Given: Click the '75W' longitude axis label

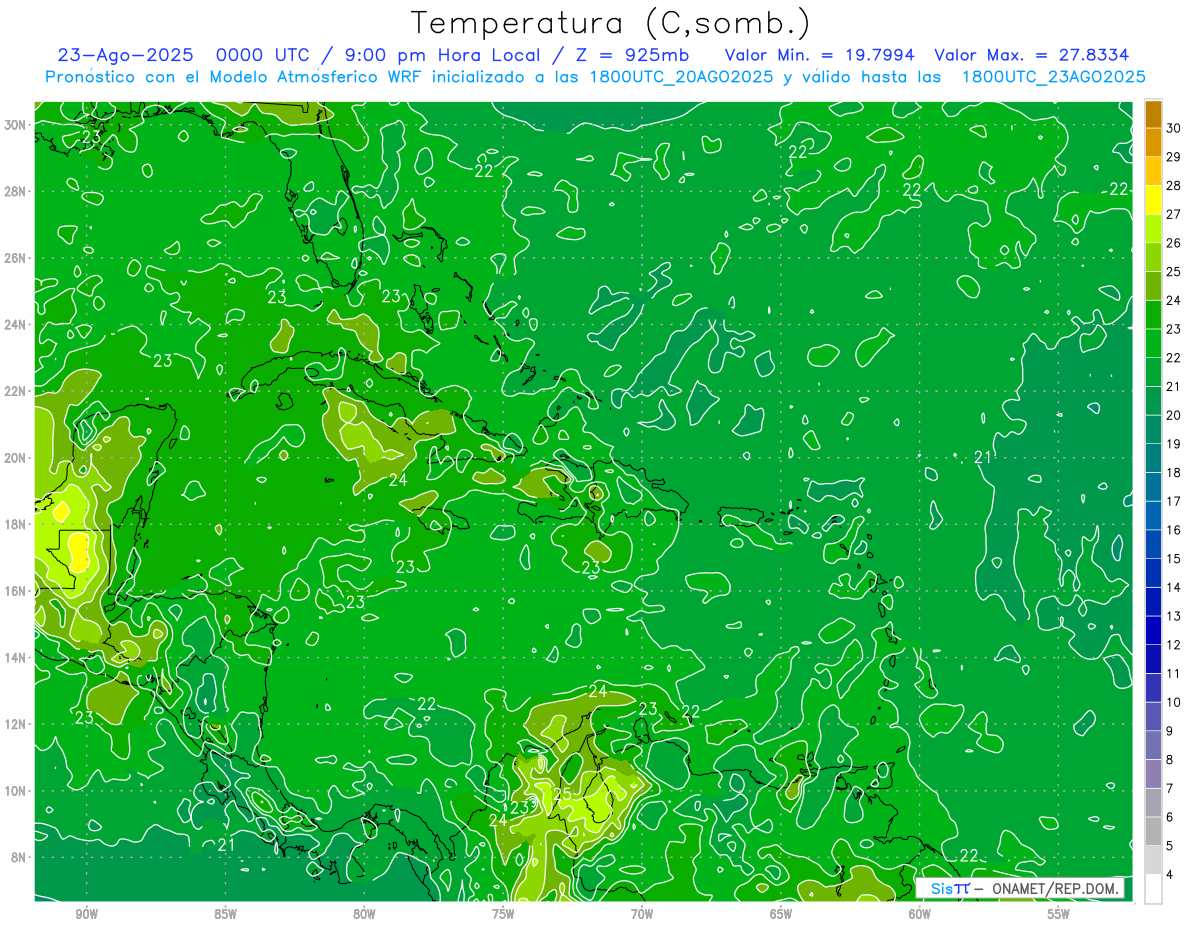Looking at the screenshot, I should (503, 913).
